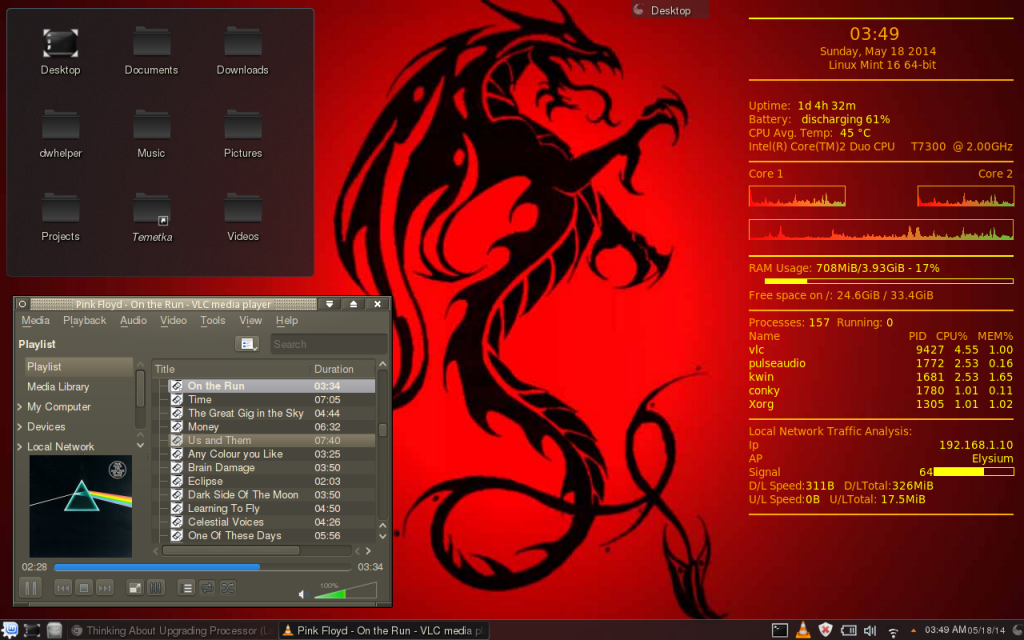Open the Pictures folder

(x=243, y=135)
